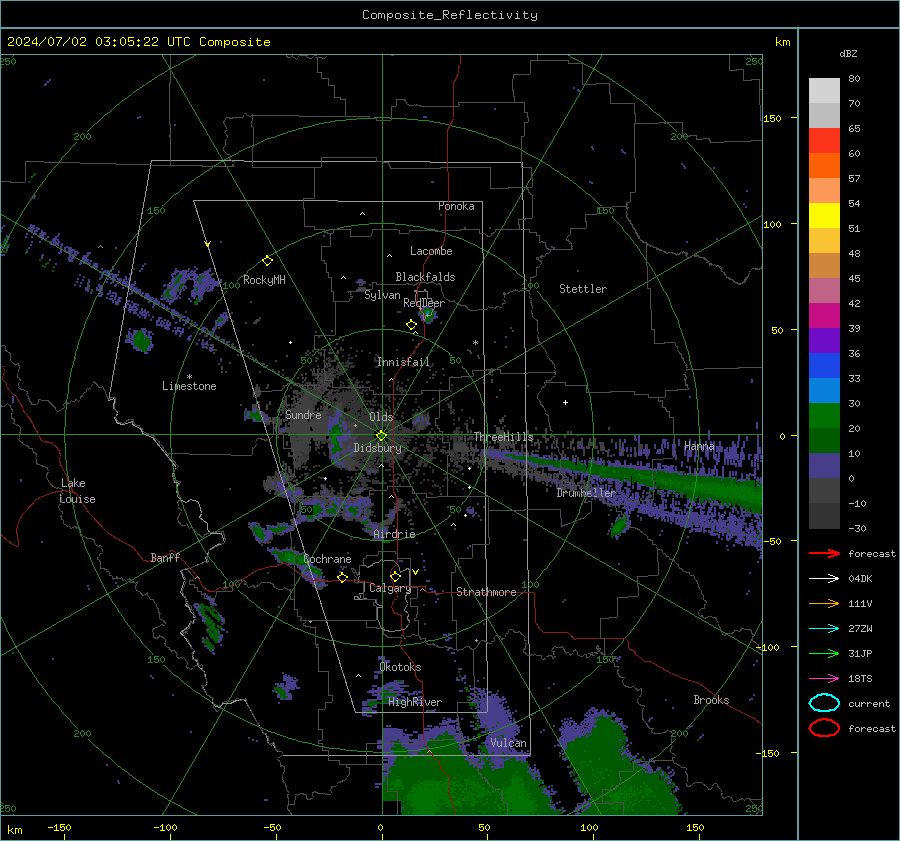The image size is (900, 841).
Task: Click the yellow diamond marker right of Cochrane
Action: coord(343,577)
